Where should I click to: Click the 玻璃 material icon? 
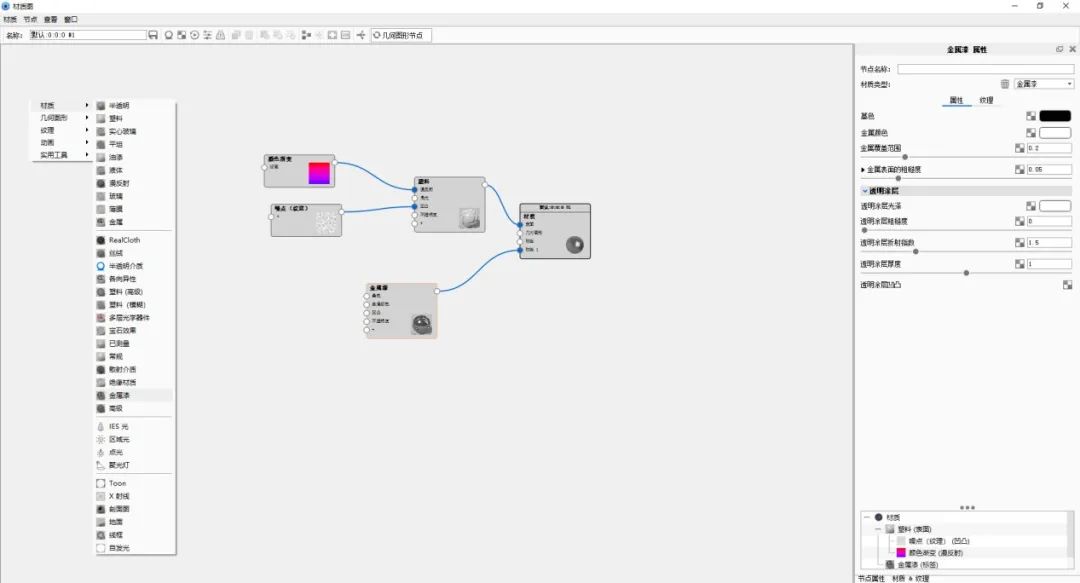coord(101,196)
